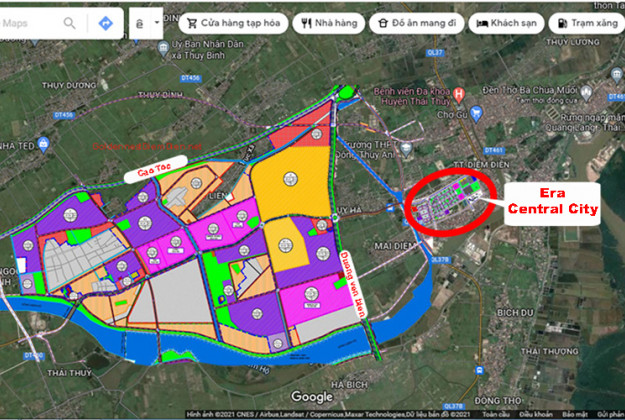Screen dimensions: 625x420
Task: Click the BÍCH DU area label
Action: [x=515, y=313]
